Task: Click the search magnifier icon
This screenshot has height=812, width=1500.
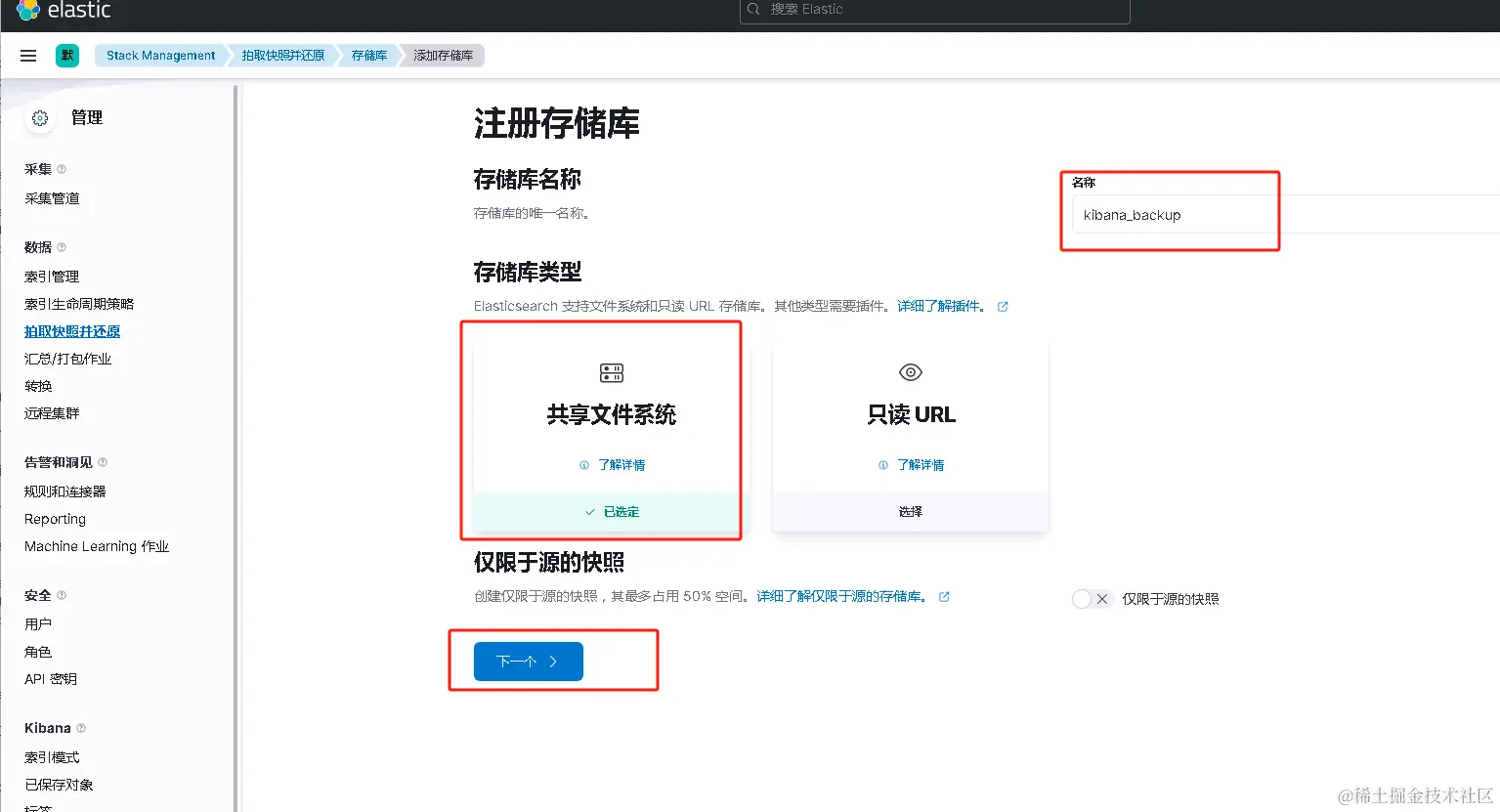Action: click(753, 9)
